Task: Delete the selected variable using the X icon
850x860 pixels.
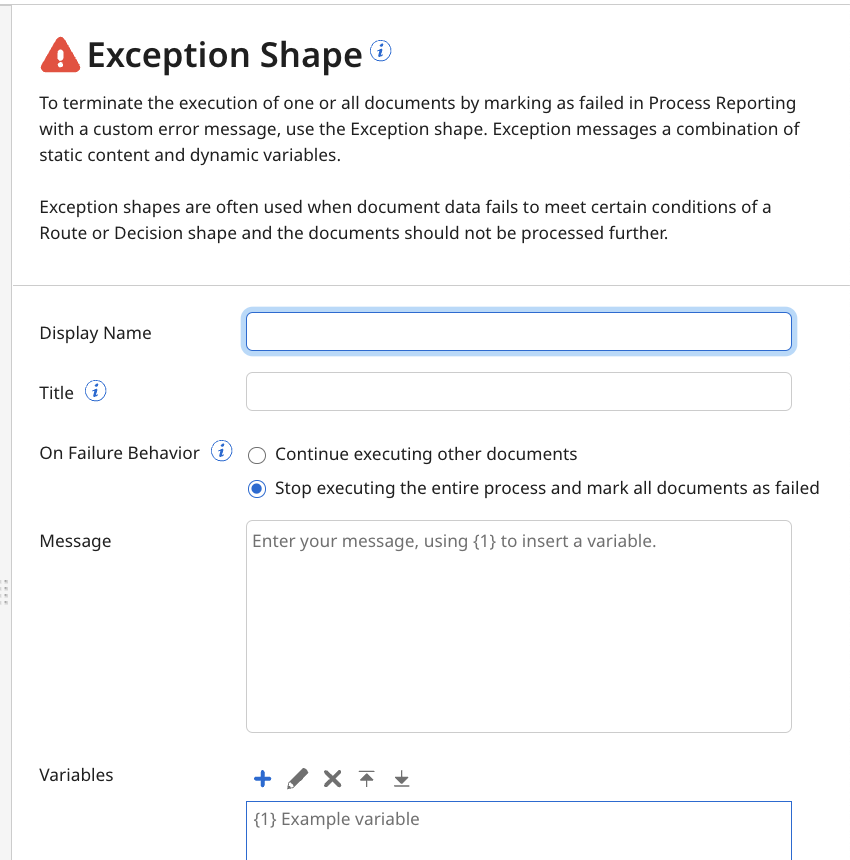Action: pyautogui.click(x=332, y=777)
